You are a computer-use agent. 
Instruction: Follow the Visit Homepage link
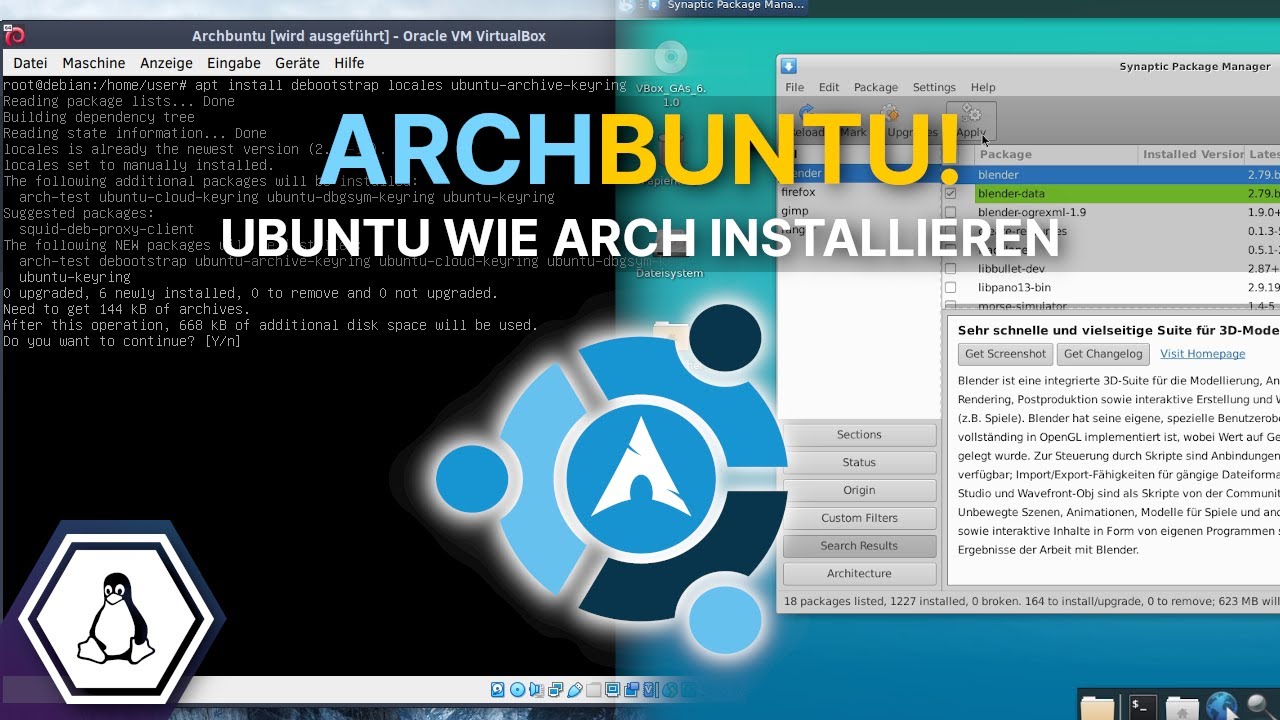[x=1202, y=353]
